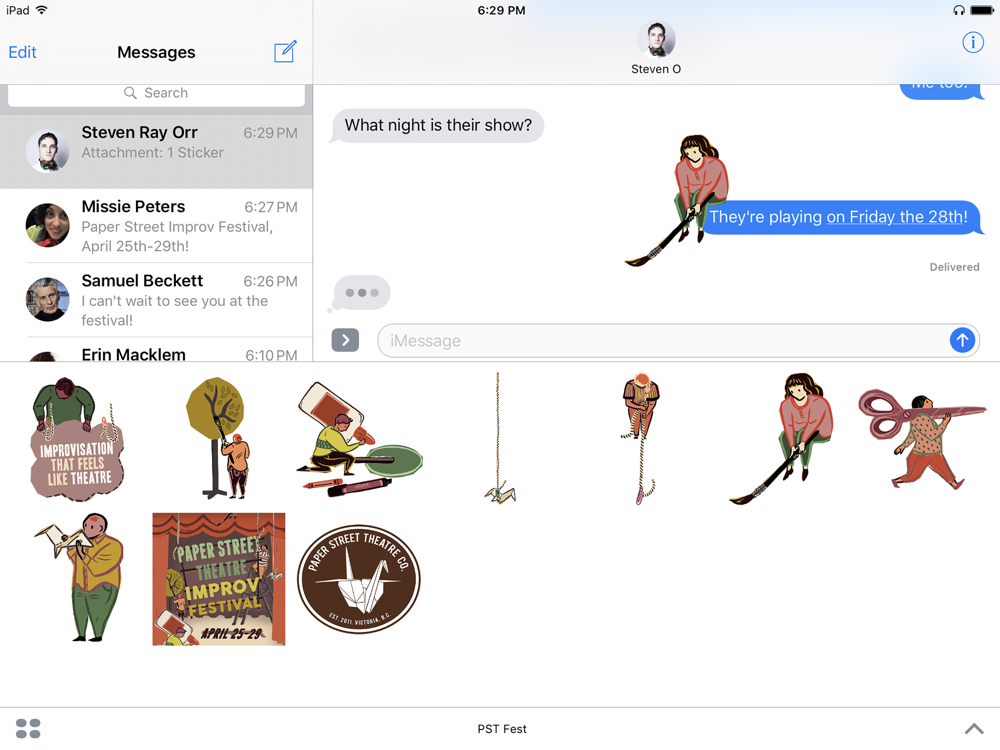Pick the man holding paper crane sticker
Screen dimensions: 1000x750
click(x=79, y=578)
